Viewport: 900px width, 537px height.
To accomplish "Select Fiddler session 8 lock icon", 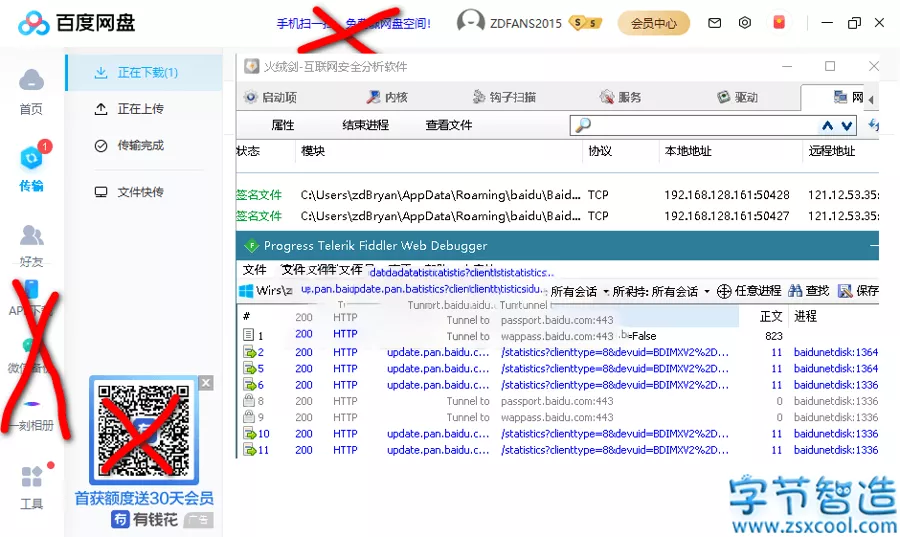I will [249, 400].
